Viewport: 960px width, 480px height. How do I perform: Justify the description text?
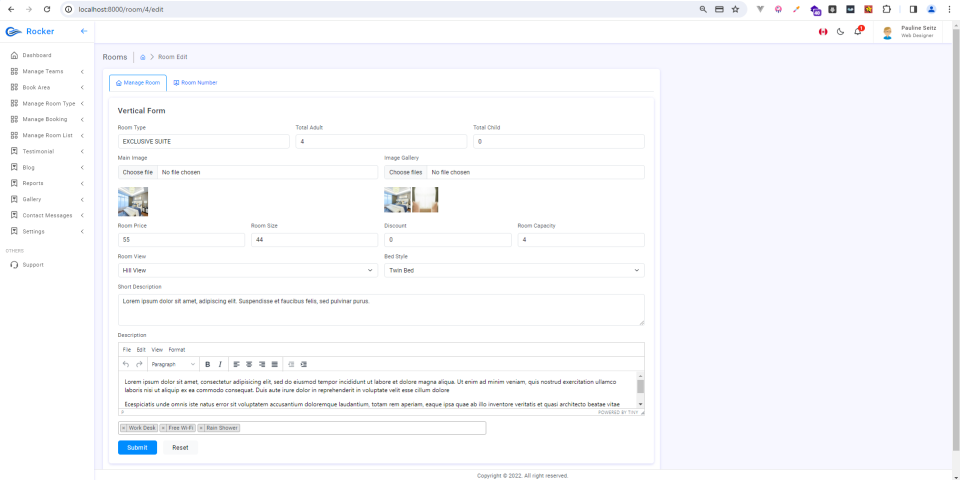(x=274, y=364)
